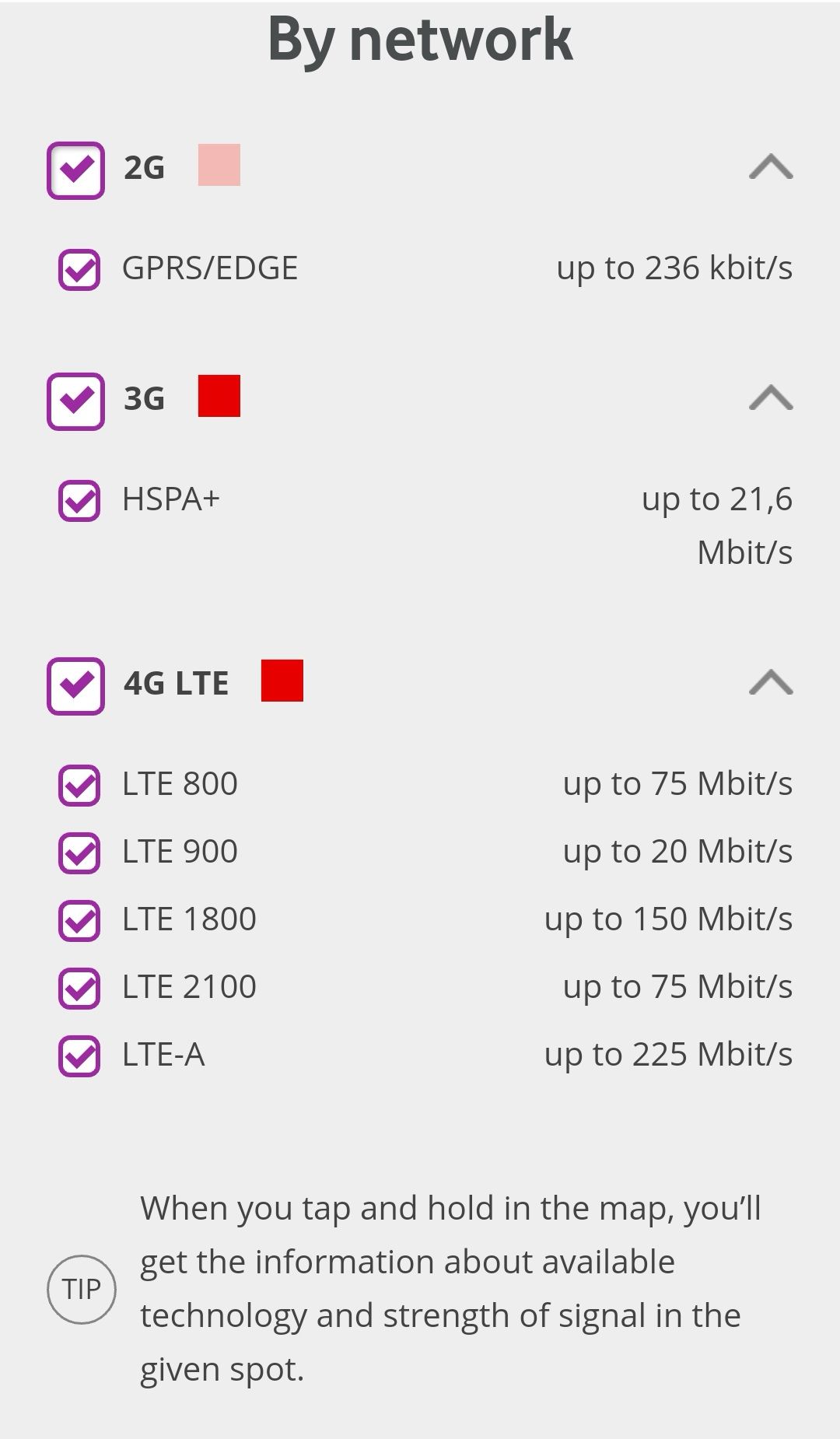Tap the LTE-A label text
Image resolution: width=840 pixels, height=1439 pixels.
click(x=163, y=1055)
